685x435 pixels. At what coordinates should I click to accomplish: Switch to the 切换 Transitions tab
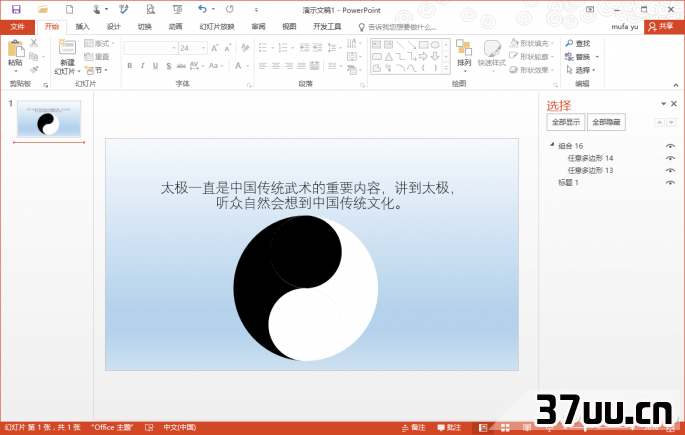point(144,27)
